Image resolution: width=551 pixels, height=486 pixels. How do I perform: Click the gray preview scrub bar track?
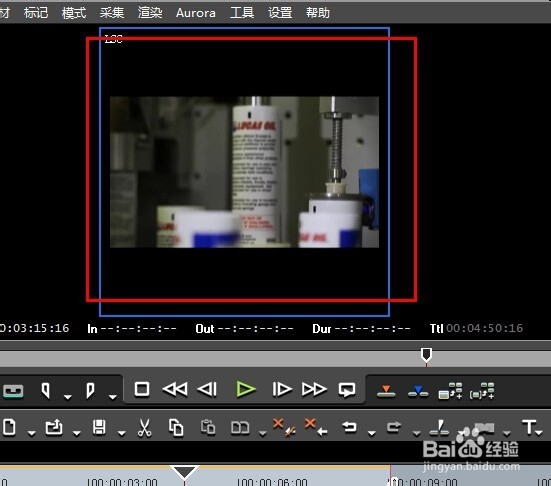tap(276, 359)
